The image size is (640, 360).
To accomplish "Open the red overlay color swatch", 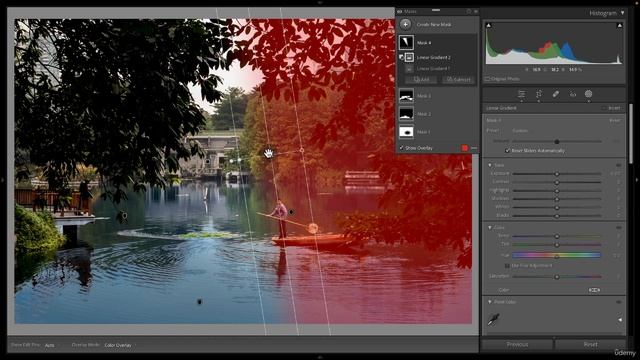I will (464, 148).
